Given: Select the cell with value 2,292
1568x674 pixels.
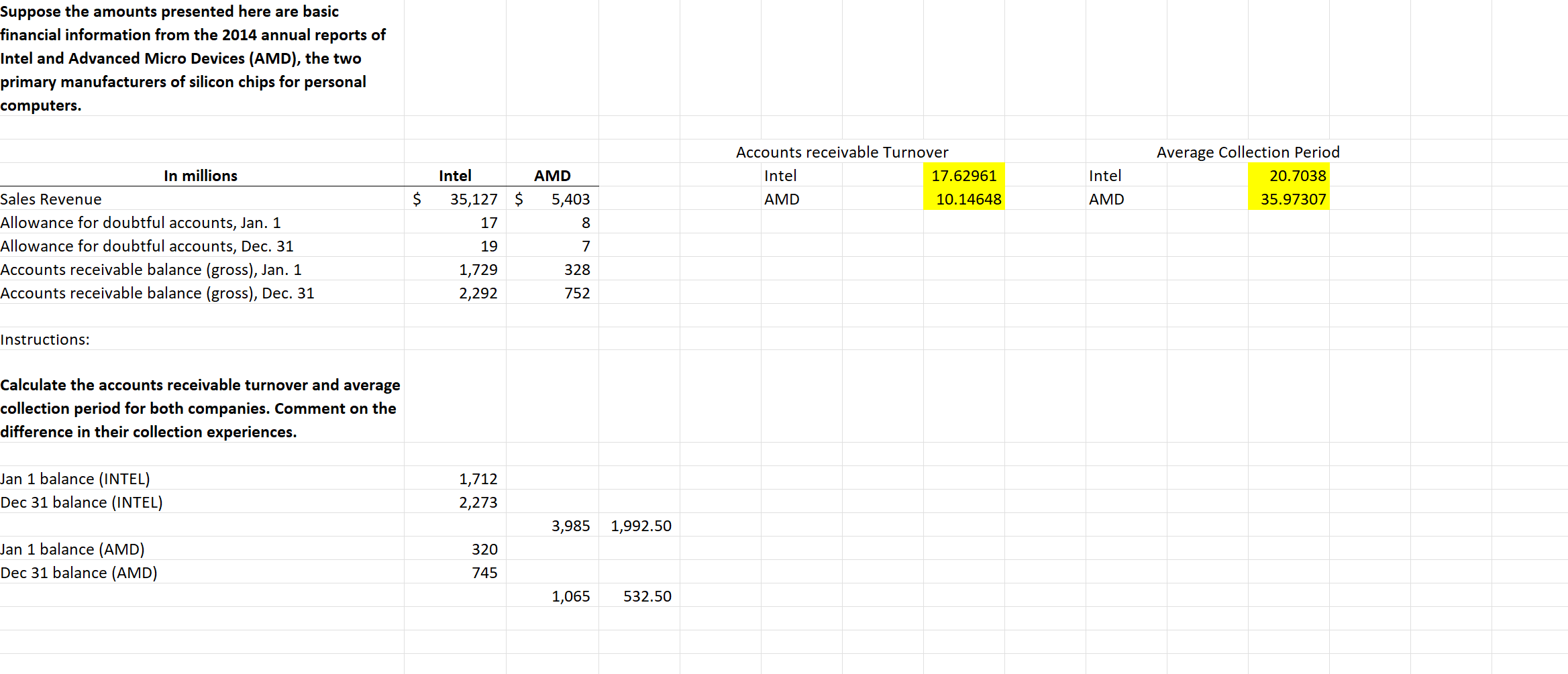Looking at the screenshot, I should click(x=478, y=292).
